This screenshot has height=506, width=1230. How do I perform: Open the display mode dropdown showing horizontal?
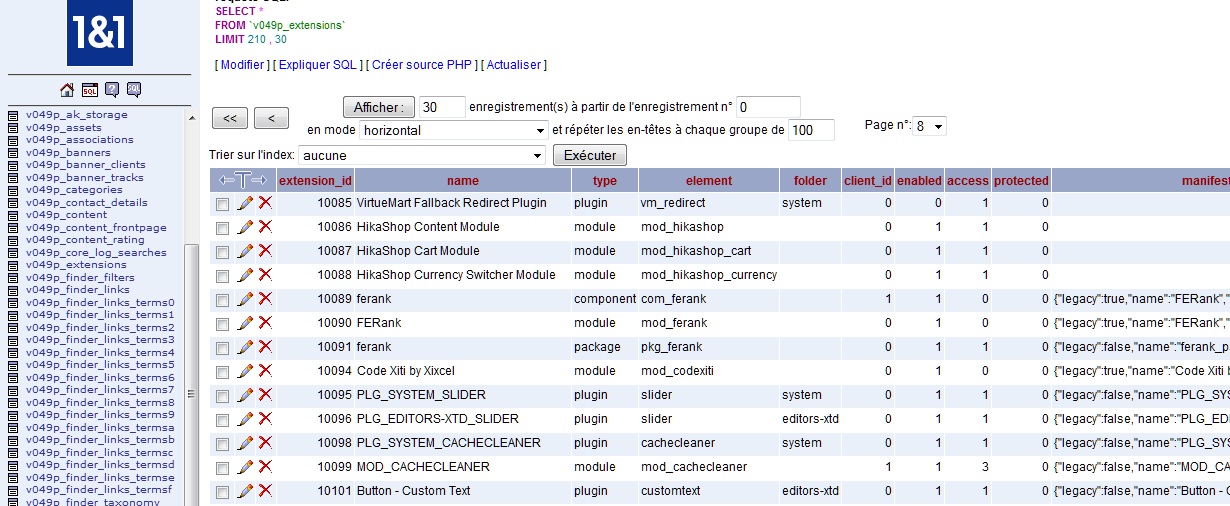click(x=453, y=130)
